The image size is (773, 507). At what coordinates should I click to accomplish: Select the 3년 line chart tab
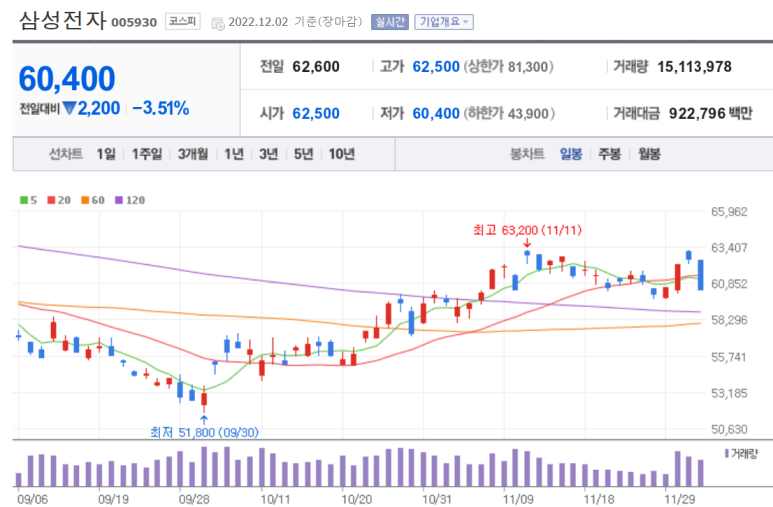pyautogui.click(x=269, y=154)
